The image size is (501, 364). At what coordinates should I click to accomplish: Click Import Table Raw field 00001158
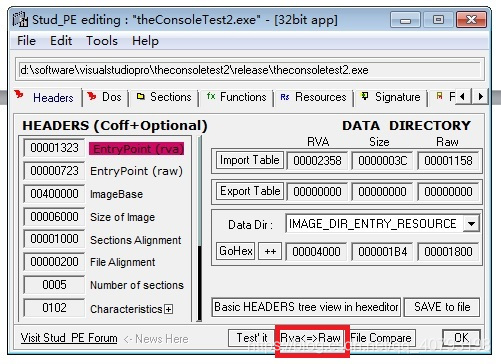(448, 161)
